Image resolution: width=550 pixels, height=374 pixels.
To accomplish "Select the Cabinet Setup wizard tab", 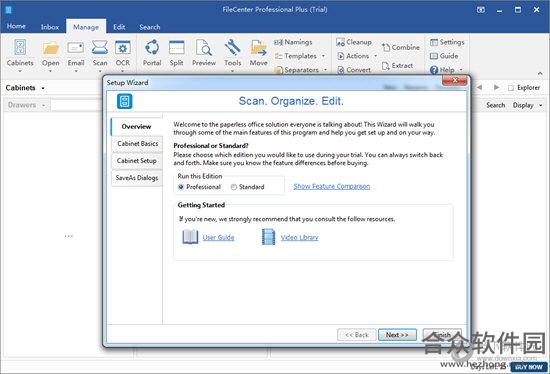I will (137, 161).
